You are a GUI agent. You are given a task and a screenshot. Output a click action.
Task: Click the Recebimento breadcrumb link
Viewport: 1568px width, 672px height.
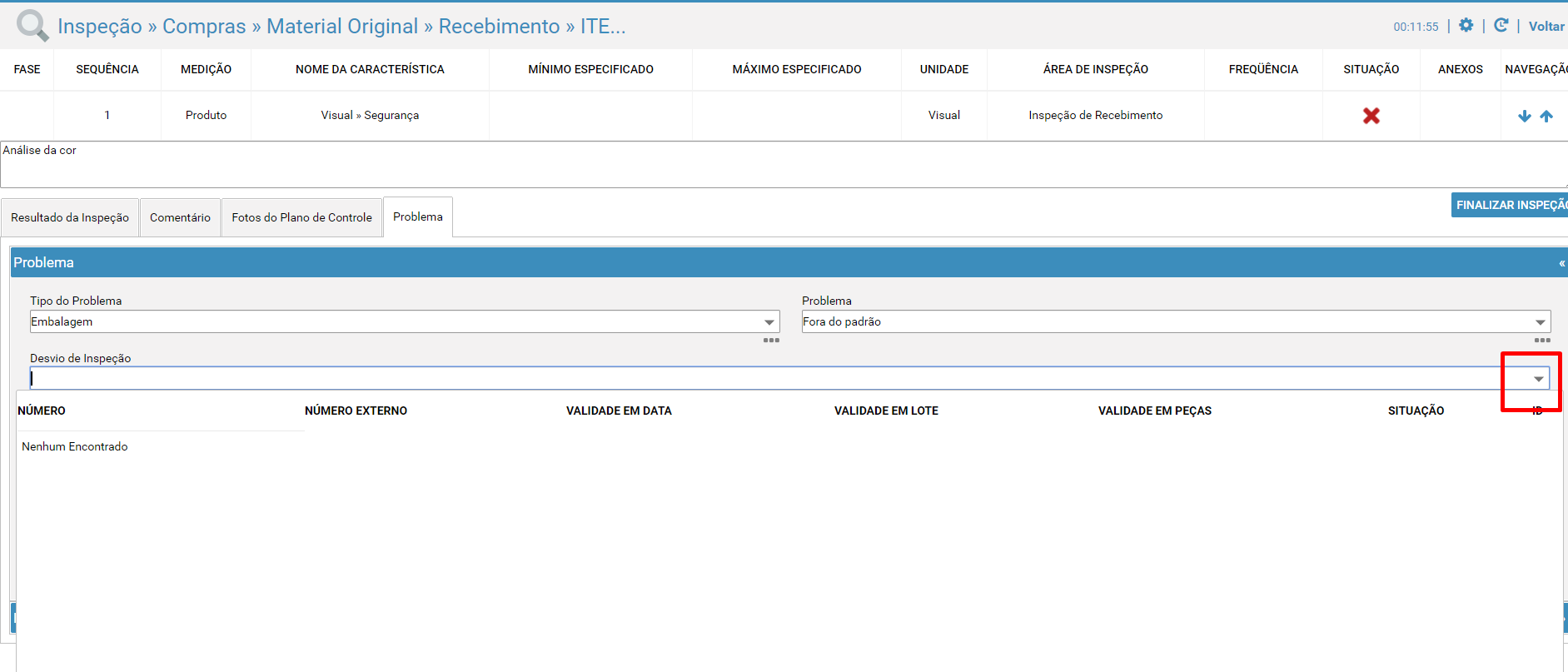tap(499, 26)
